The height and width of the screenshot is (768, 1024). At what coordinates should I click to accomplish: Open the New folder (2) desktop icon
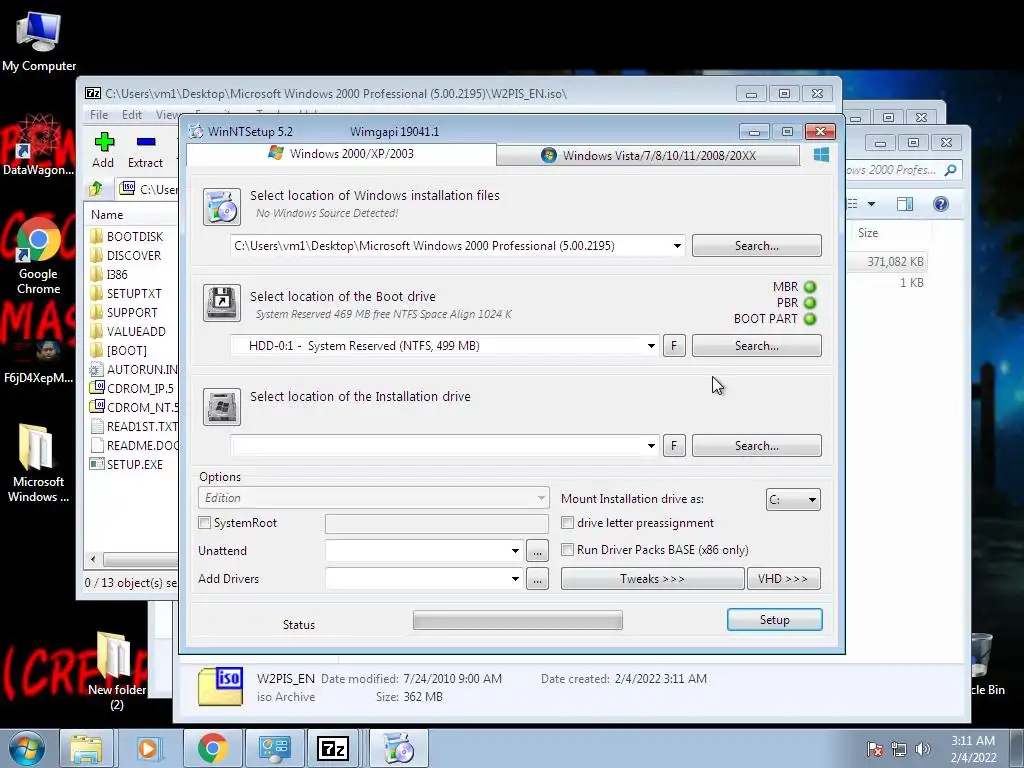pyautogui.click(x=116, y=671)
